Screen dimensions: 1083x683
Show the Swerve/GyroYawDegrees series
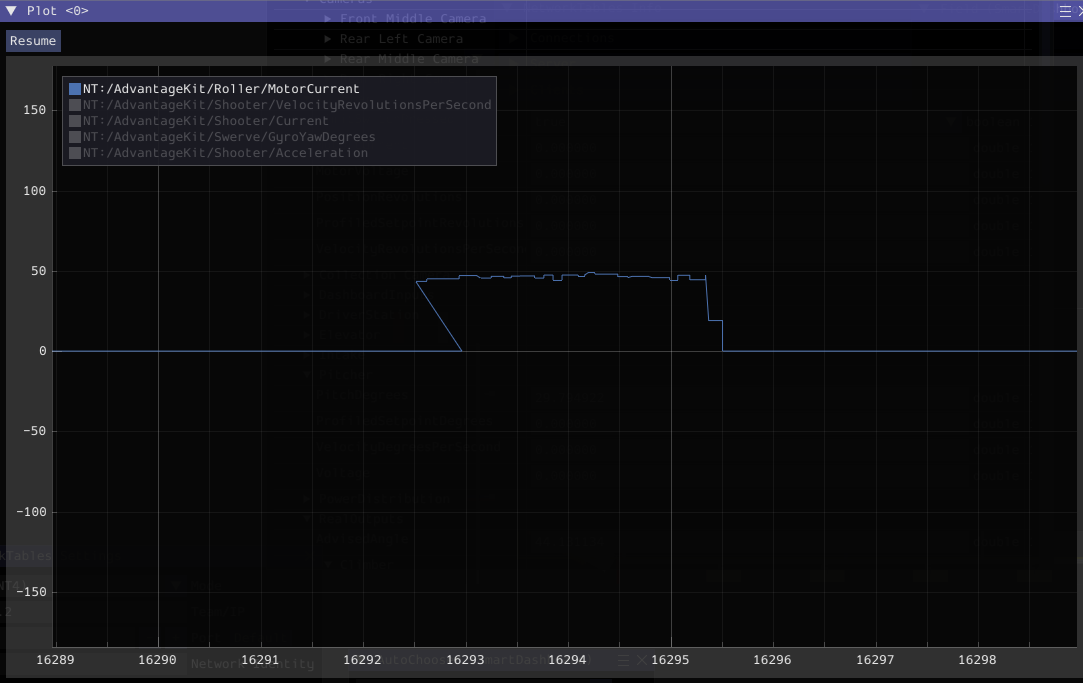pyautogui.click(x=222, y=136)
